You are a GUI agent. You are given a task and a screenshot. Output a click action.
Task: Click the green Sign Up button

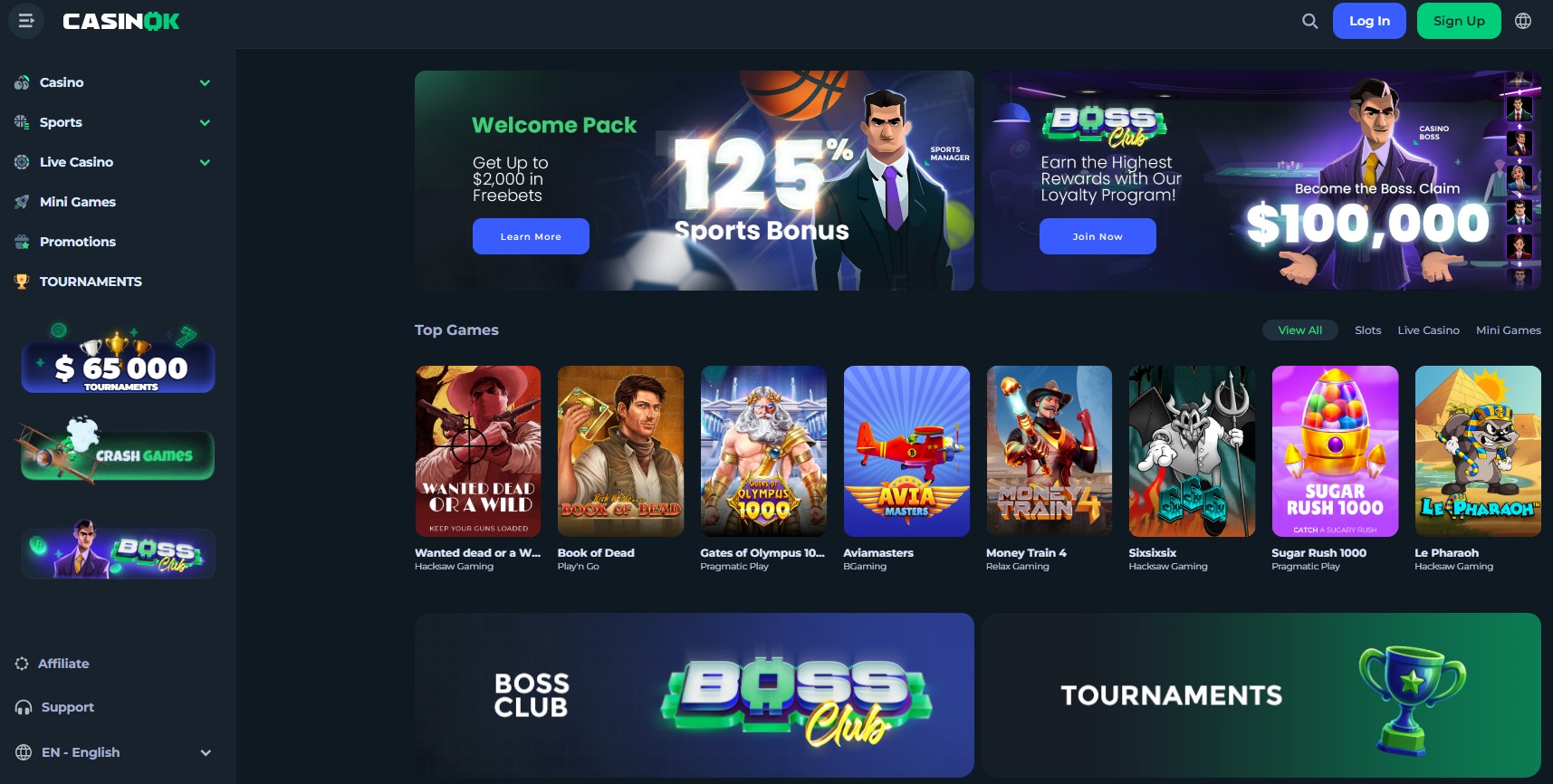1459,21
